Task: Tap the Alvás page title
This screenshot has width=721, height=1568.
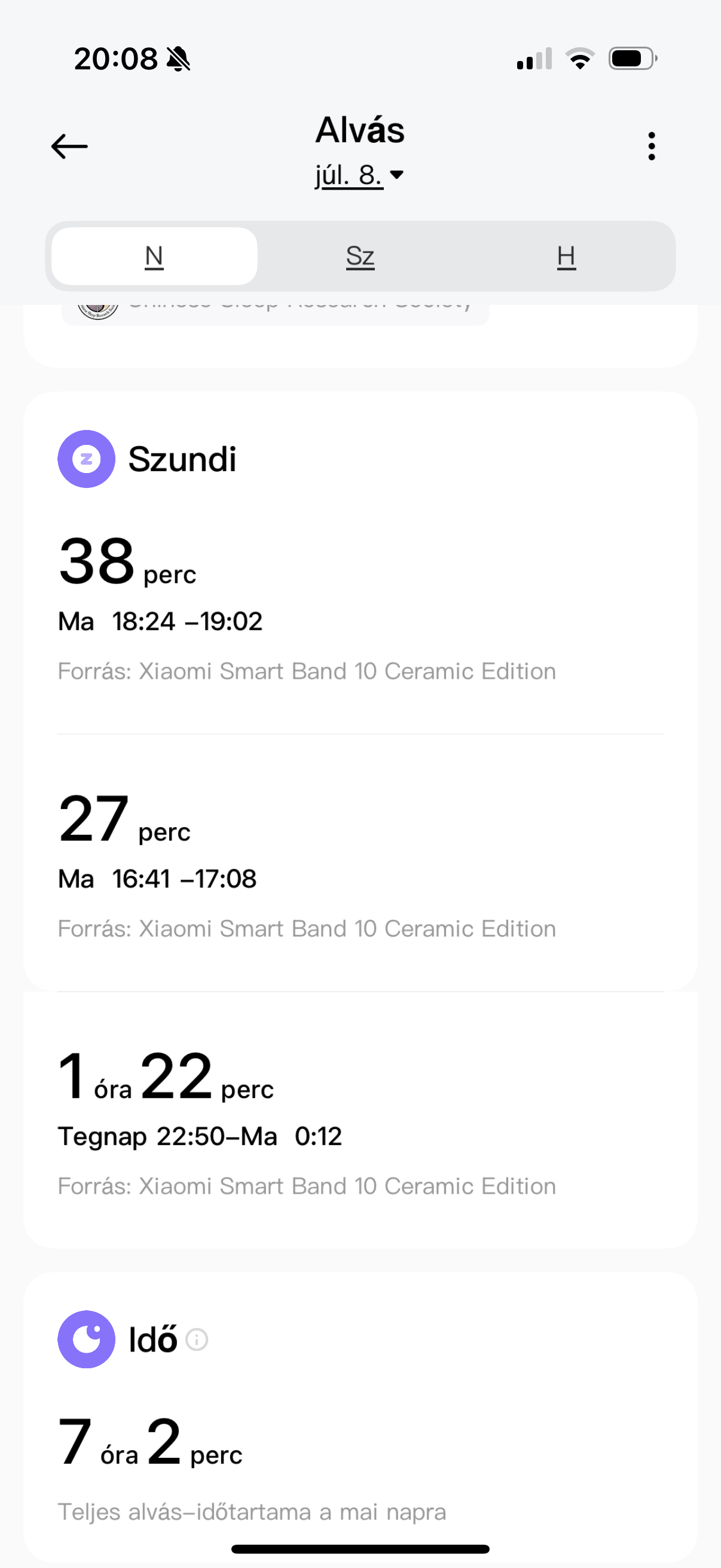Action: pos(359,130)
